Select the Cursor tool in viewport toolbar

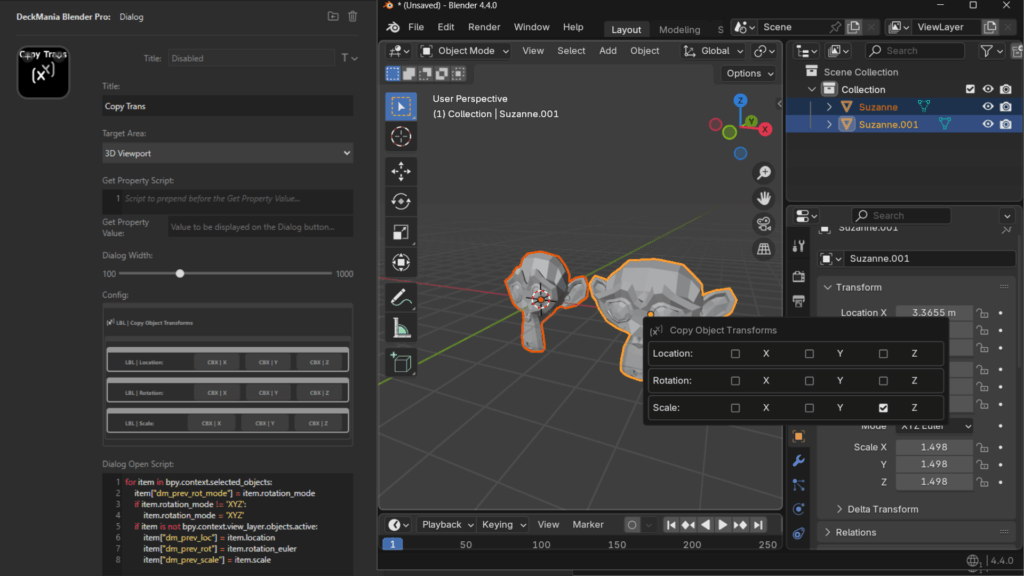401,137
